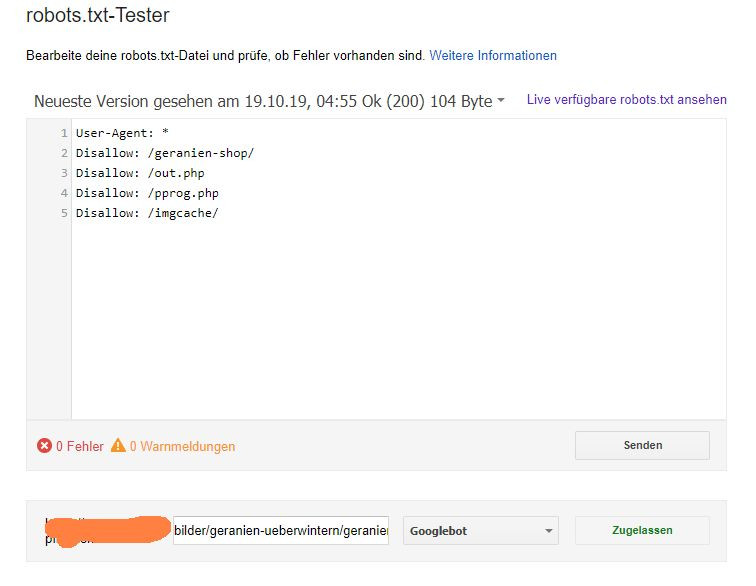Click the 0 Warnmeldungen label
Image resolution: width=756 pixels, height=586 pixels.
pos(182,447)
